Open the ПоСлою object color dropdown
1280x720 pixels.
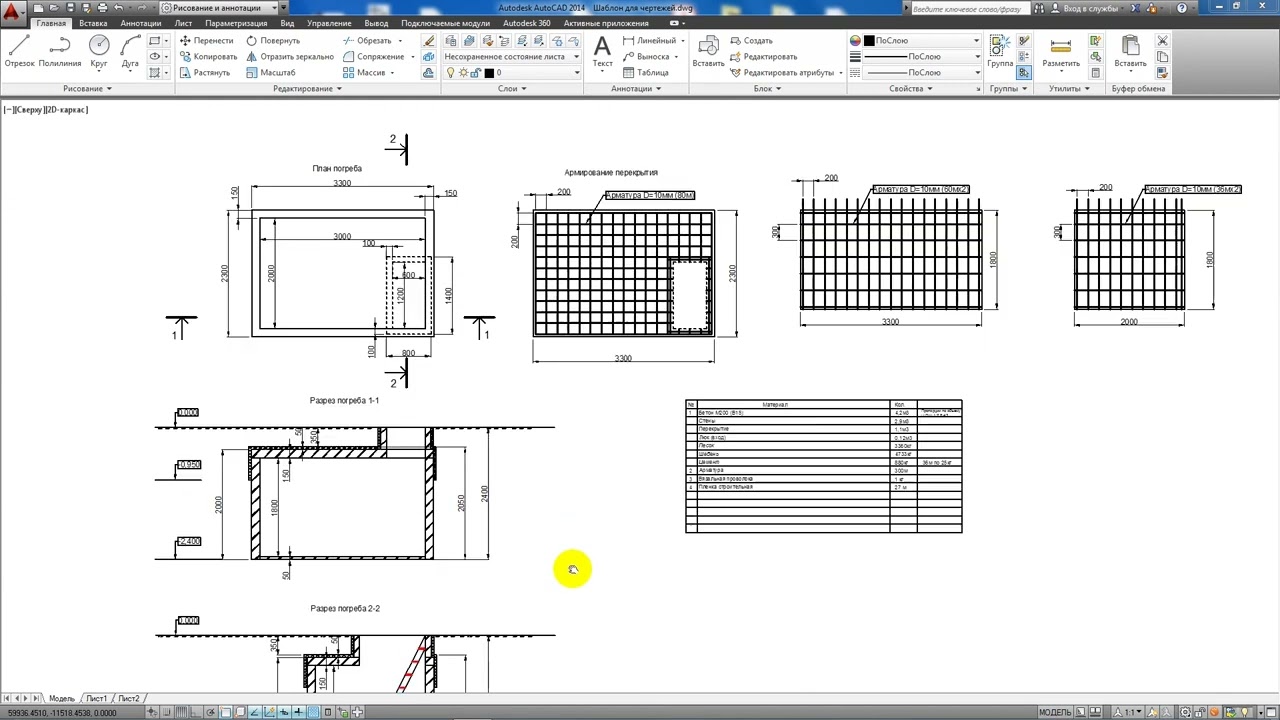tap(915, 41)
